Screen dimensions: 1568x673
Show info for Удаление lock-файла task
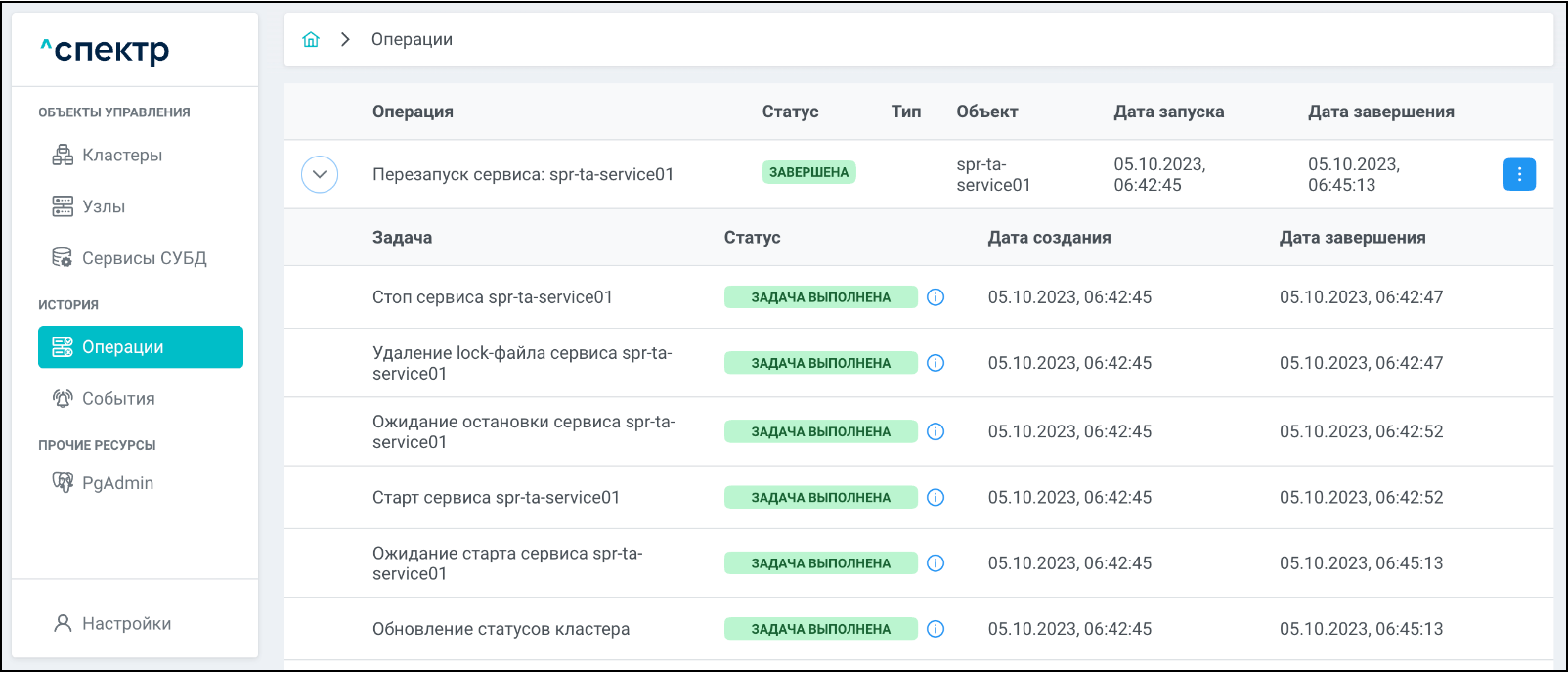click(x=936, y=363)
